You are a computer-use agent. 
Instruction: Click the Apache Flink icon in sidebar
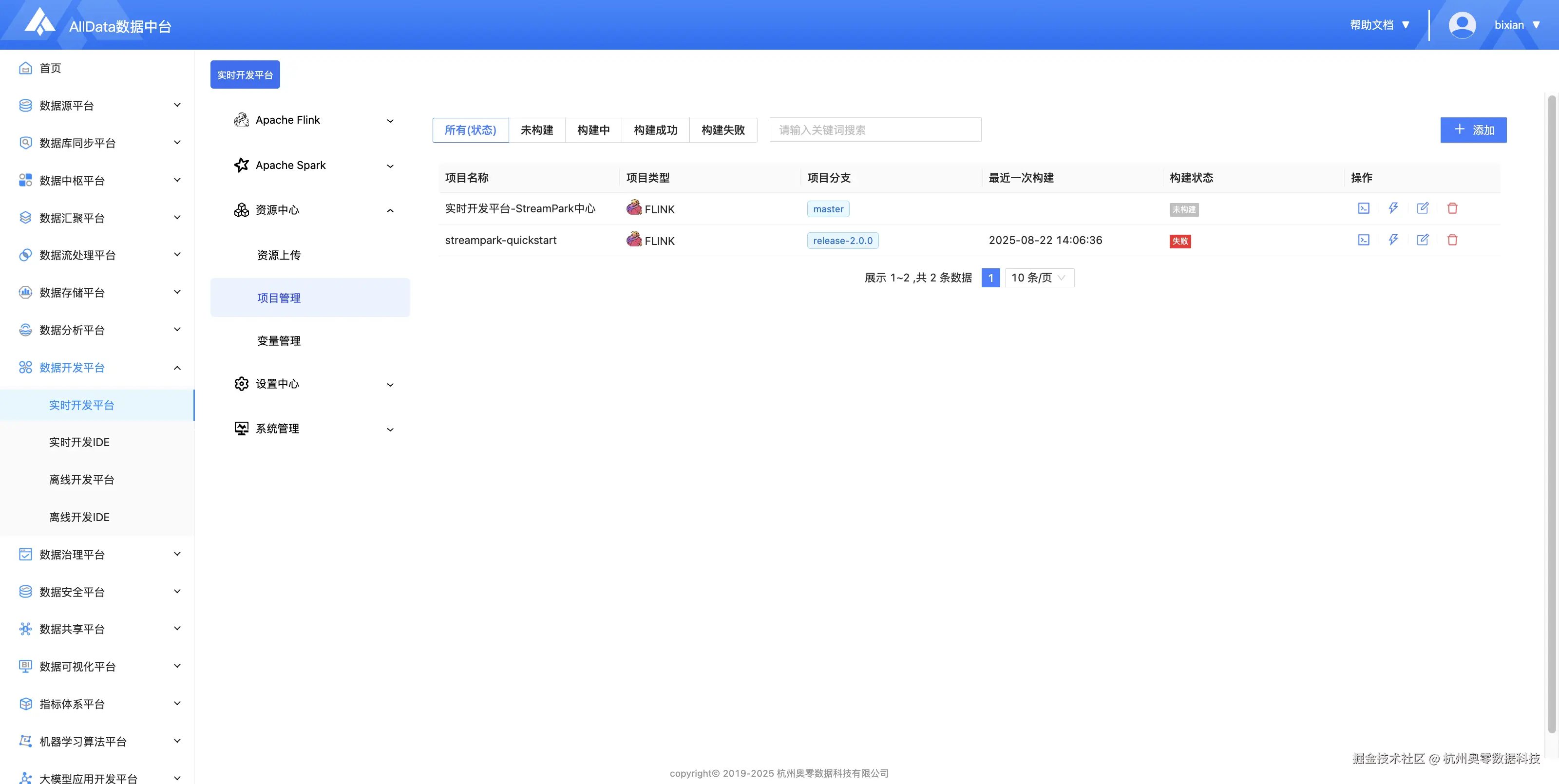[242, 119]
